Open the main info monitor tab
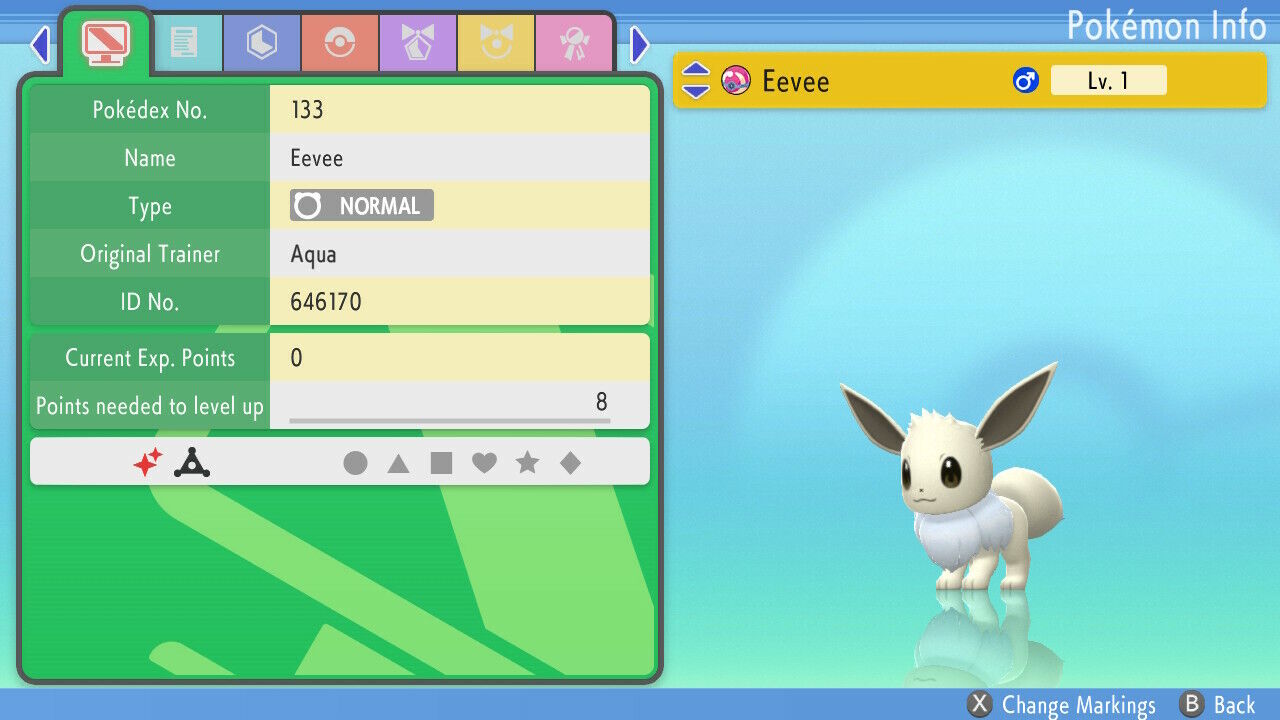Viewport: 1280px width, 720px height. (x=105, y=43)
